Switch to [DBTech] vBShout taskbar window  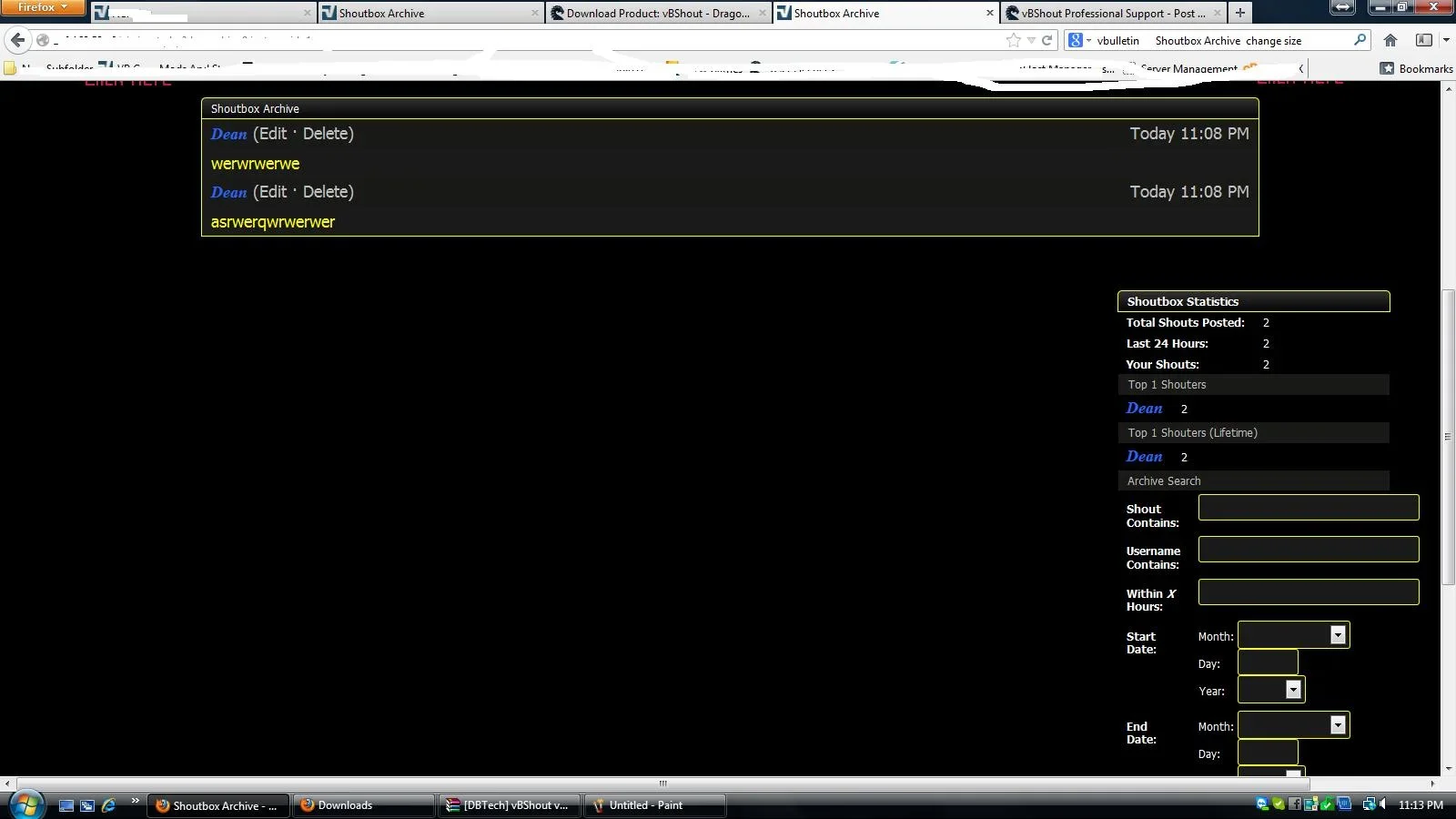point(509,805)
